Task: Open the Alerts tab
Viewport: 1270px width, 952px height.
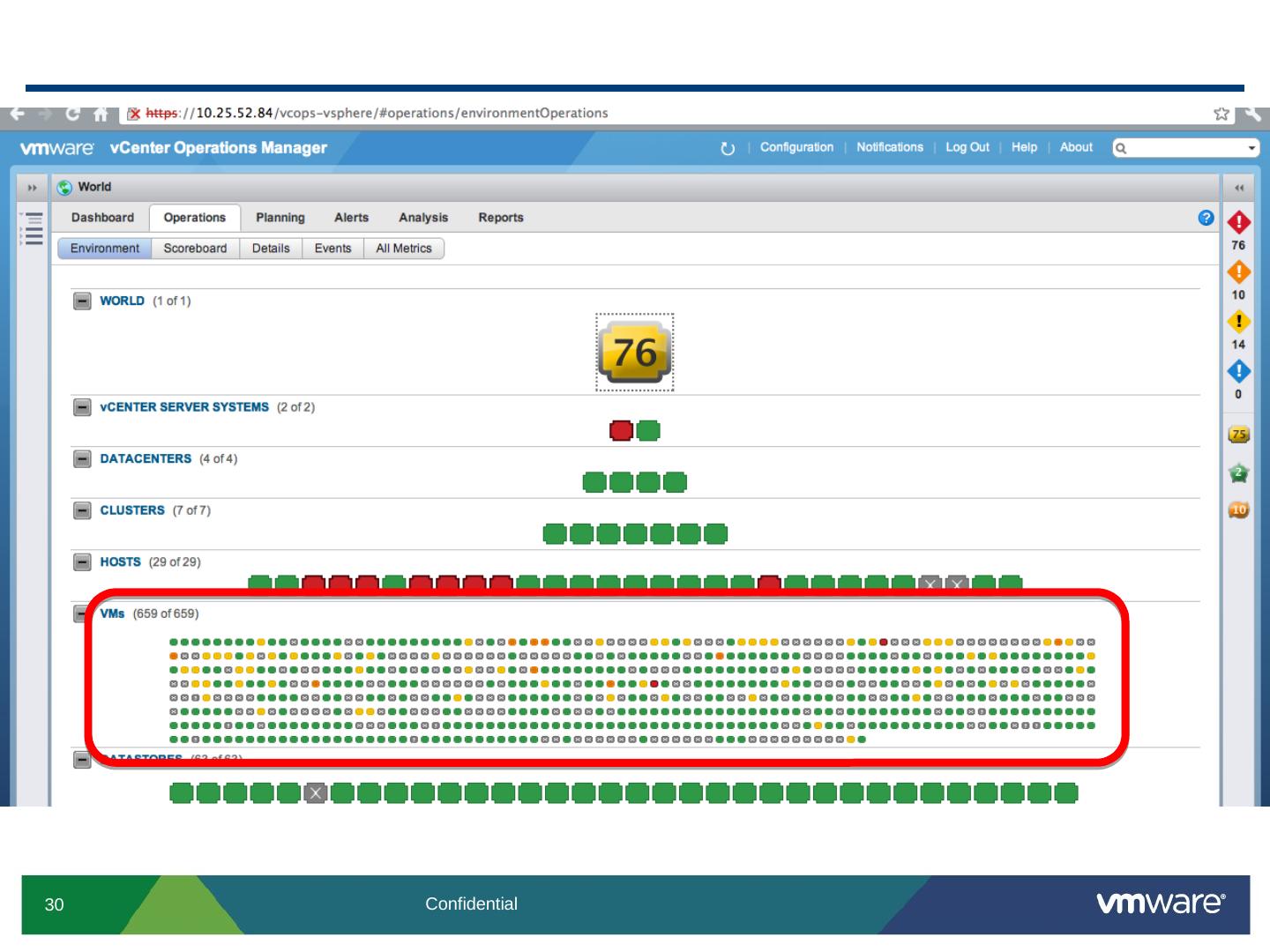Action: tap(351, 218)
